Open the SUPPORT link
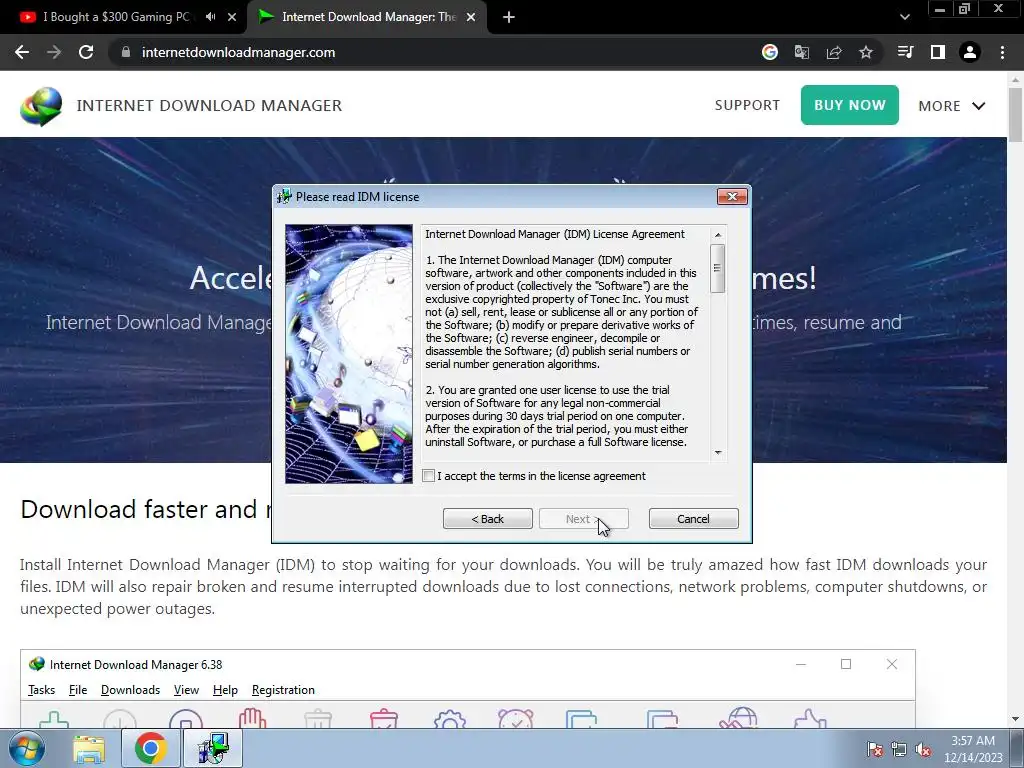Image resolution: width=1024 pixels, height=768 pixels. click(x=747, y=105)
